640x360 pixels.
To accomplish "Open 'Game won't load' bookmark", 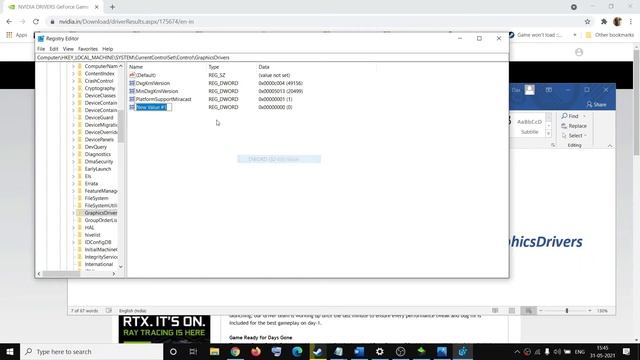I will [535, 35].
